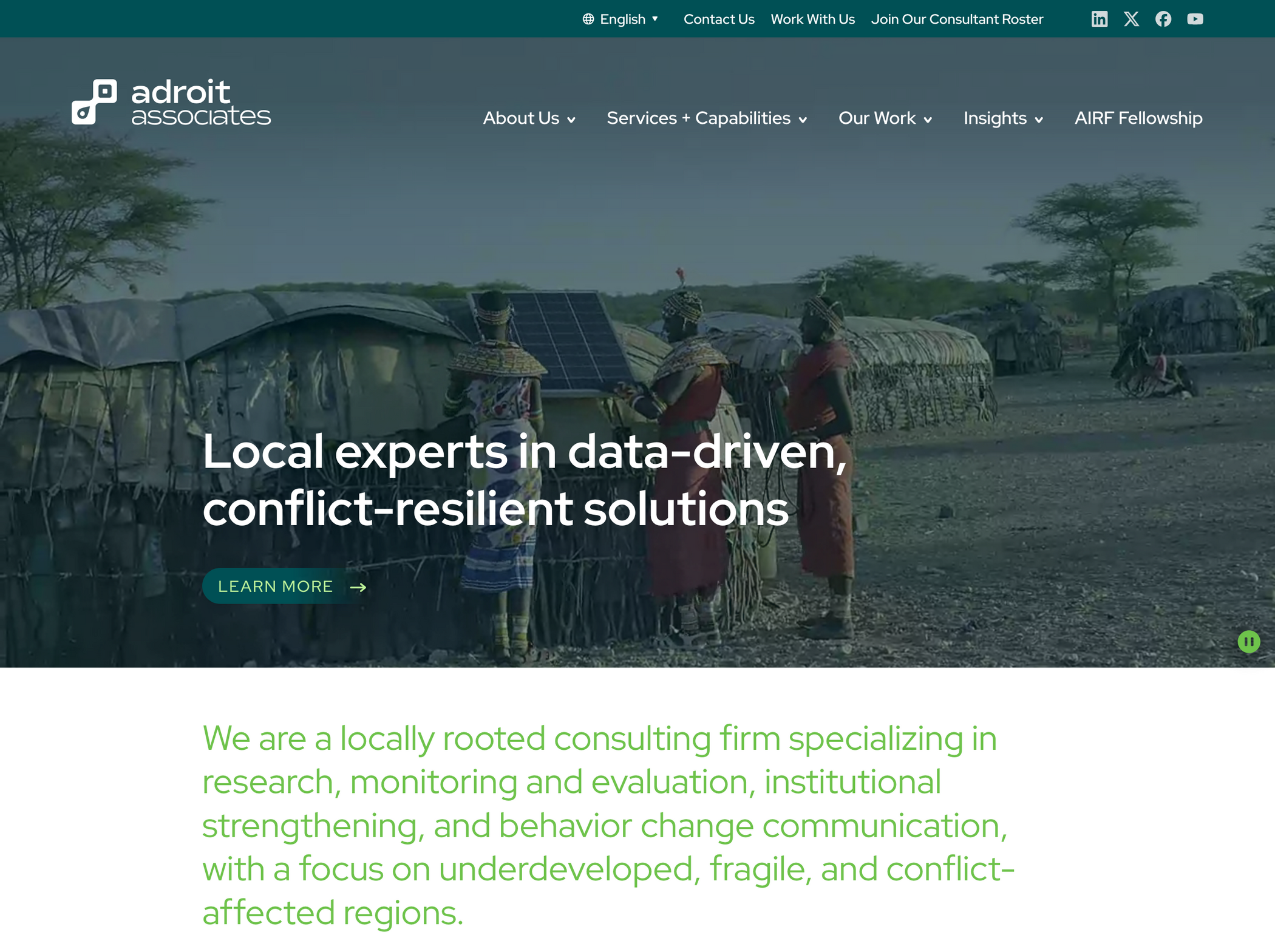Open Join Our Consultant Roster link
This screenshot has height=952, width=1275.
click(957, 19)
